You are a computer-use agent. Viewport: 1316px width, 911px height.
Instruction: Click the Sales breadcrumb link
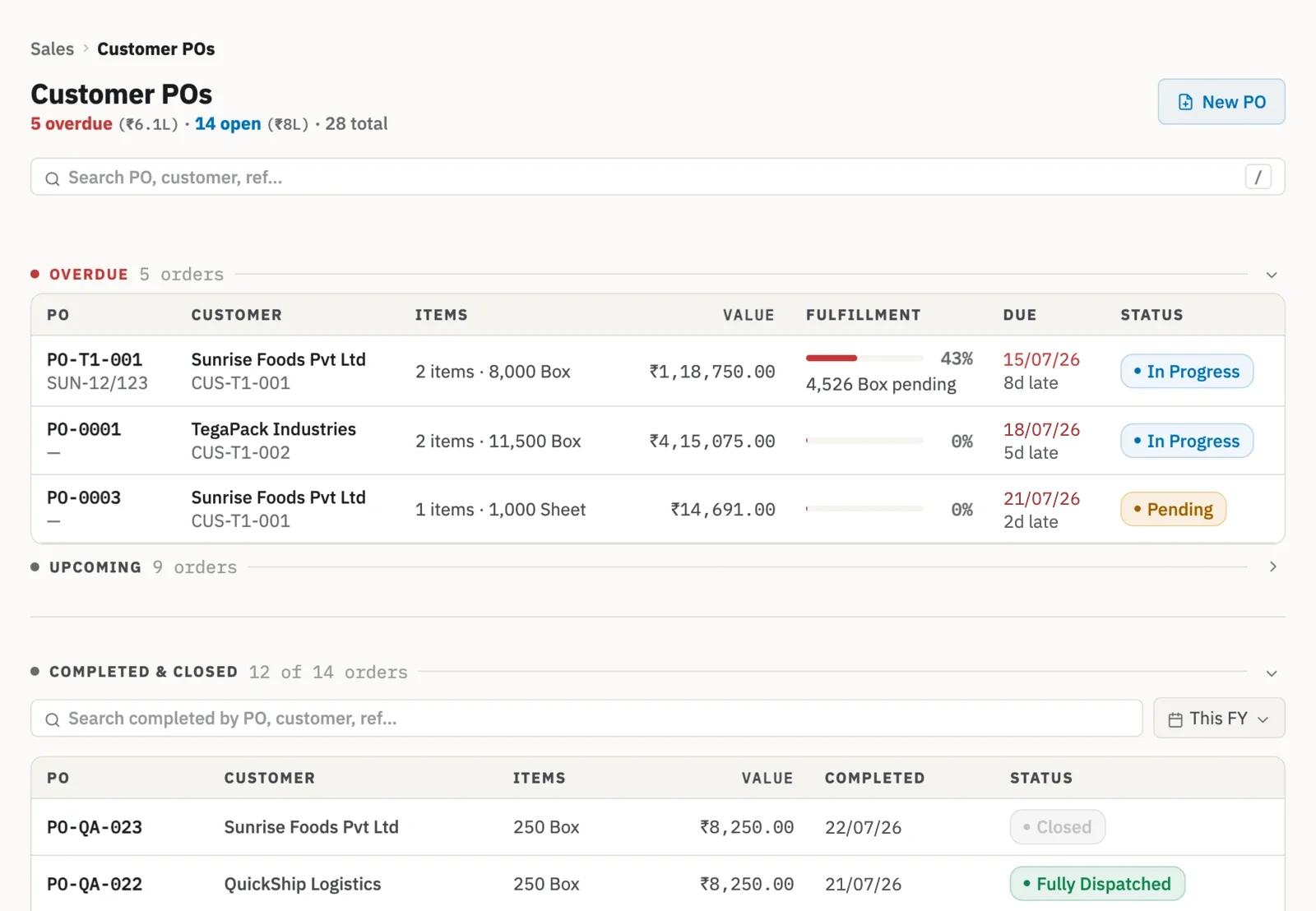pos(52,49)
